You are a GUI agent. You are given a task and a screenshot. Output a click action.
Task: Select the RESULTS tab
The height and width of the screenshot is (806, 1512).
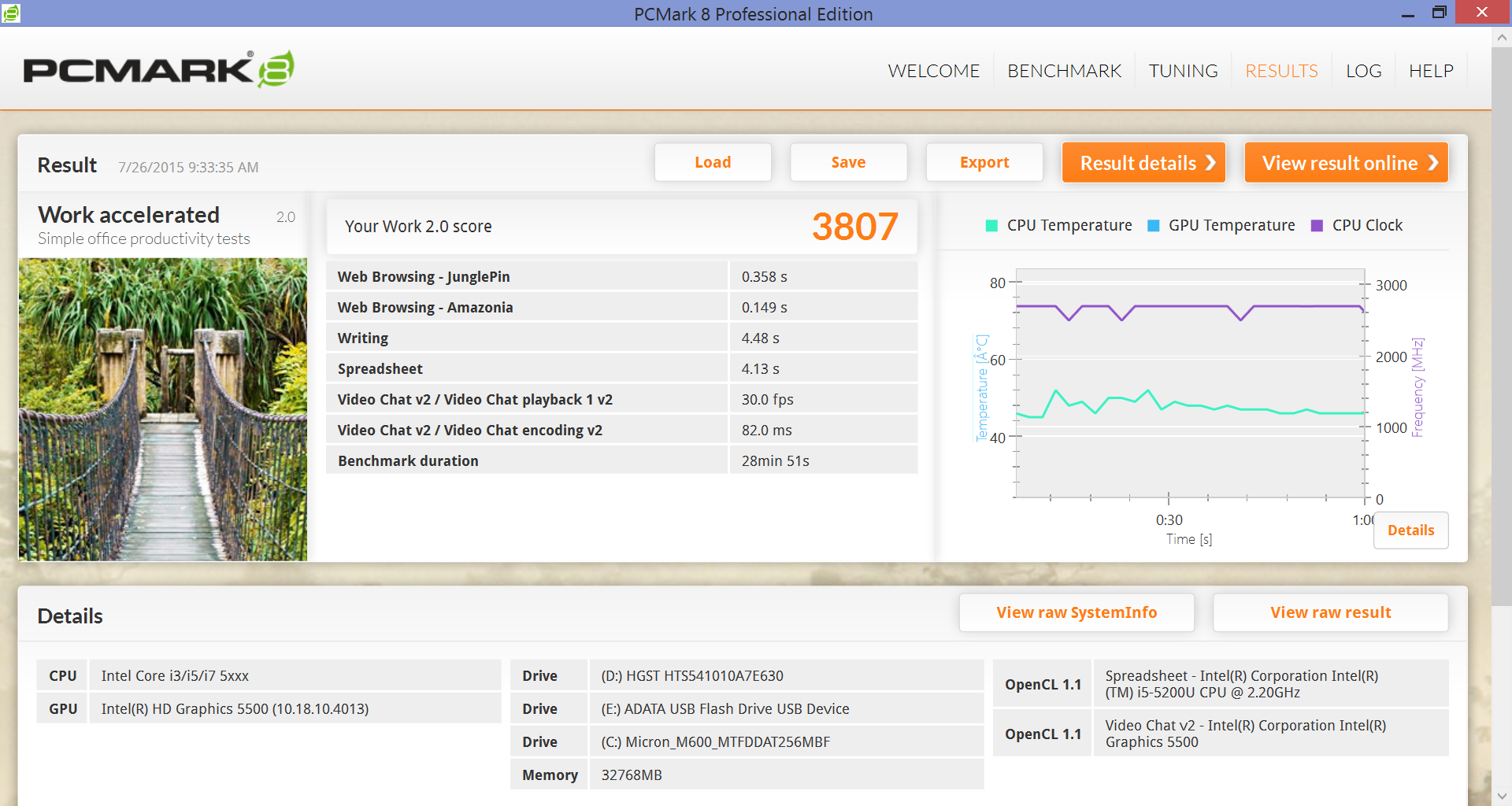[x=1281, y=71]
